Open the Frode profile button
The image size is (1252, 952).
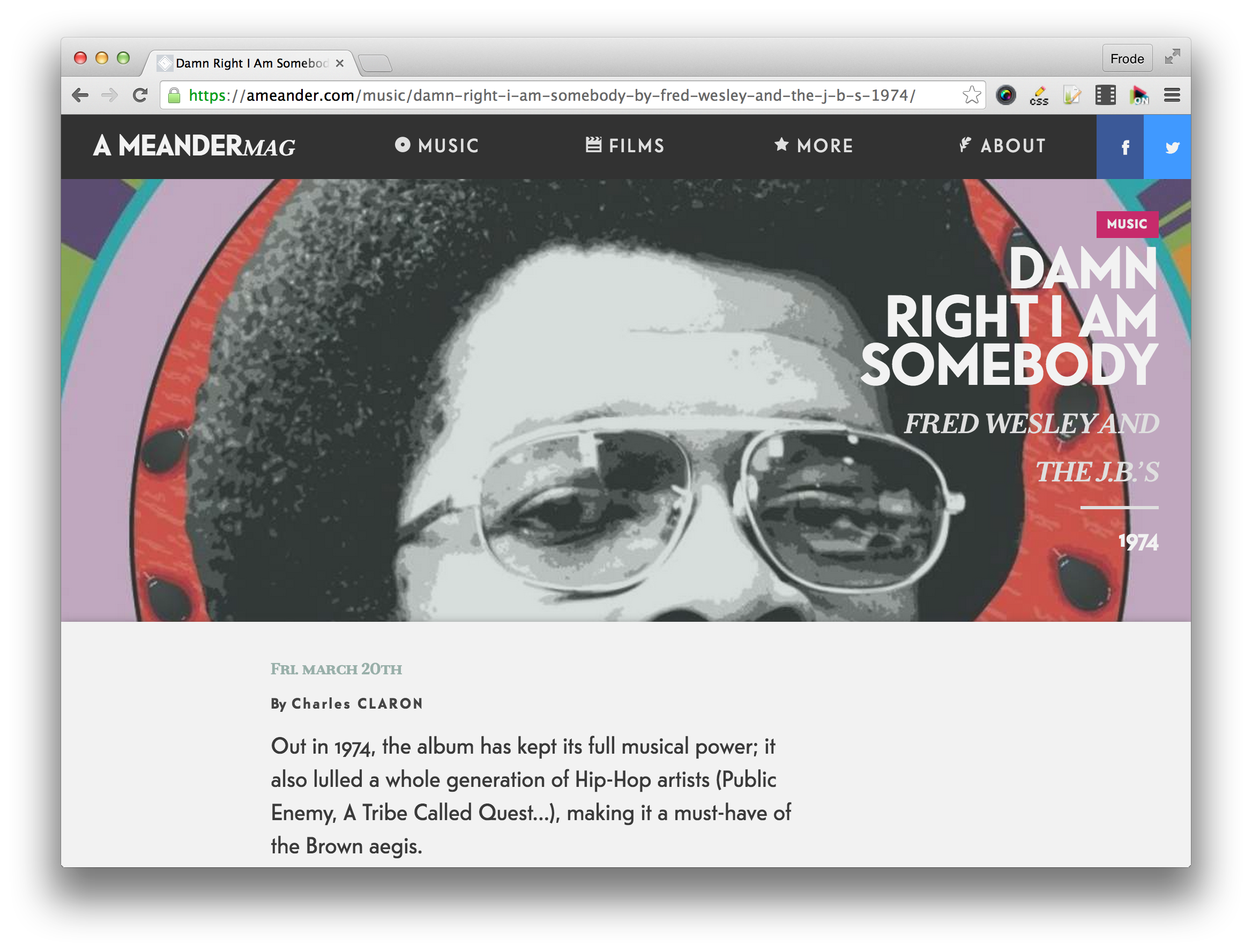coord(1127,58)
